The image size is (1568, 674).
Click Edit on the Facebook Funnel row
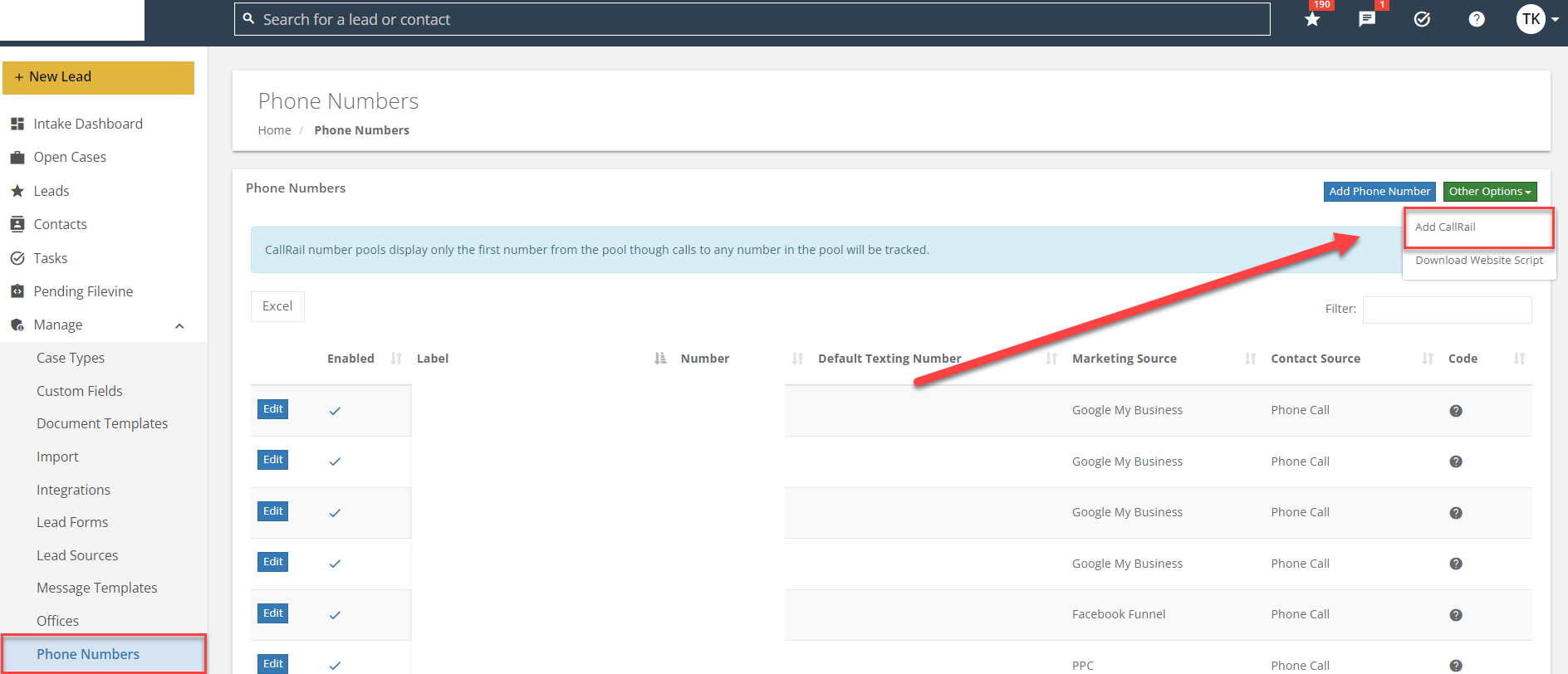pos(272,613)
